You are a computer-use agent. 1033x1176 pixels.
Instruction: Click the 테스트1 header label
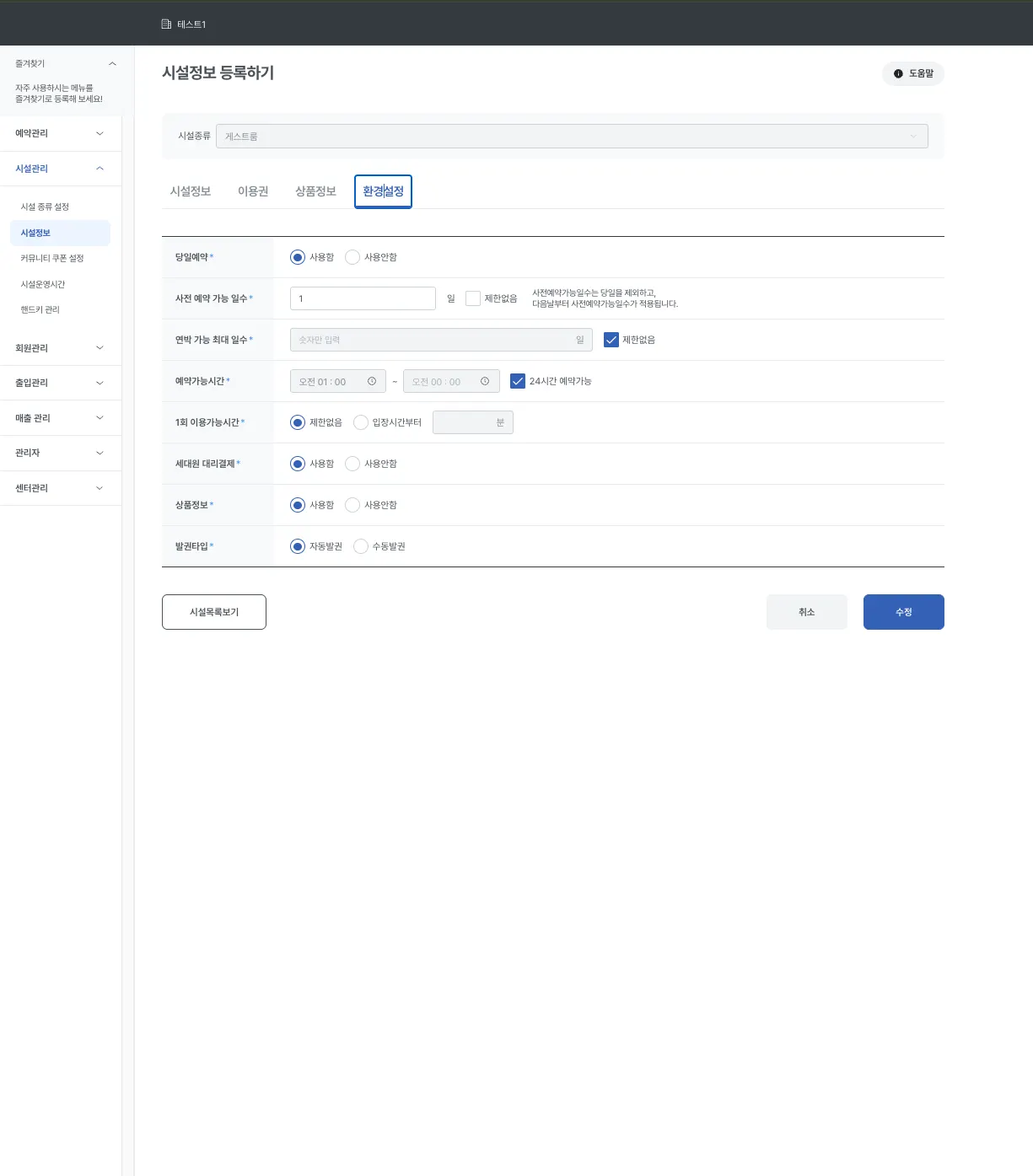click(x=191, y=24)
